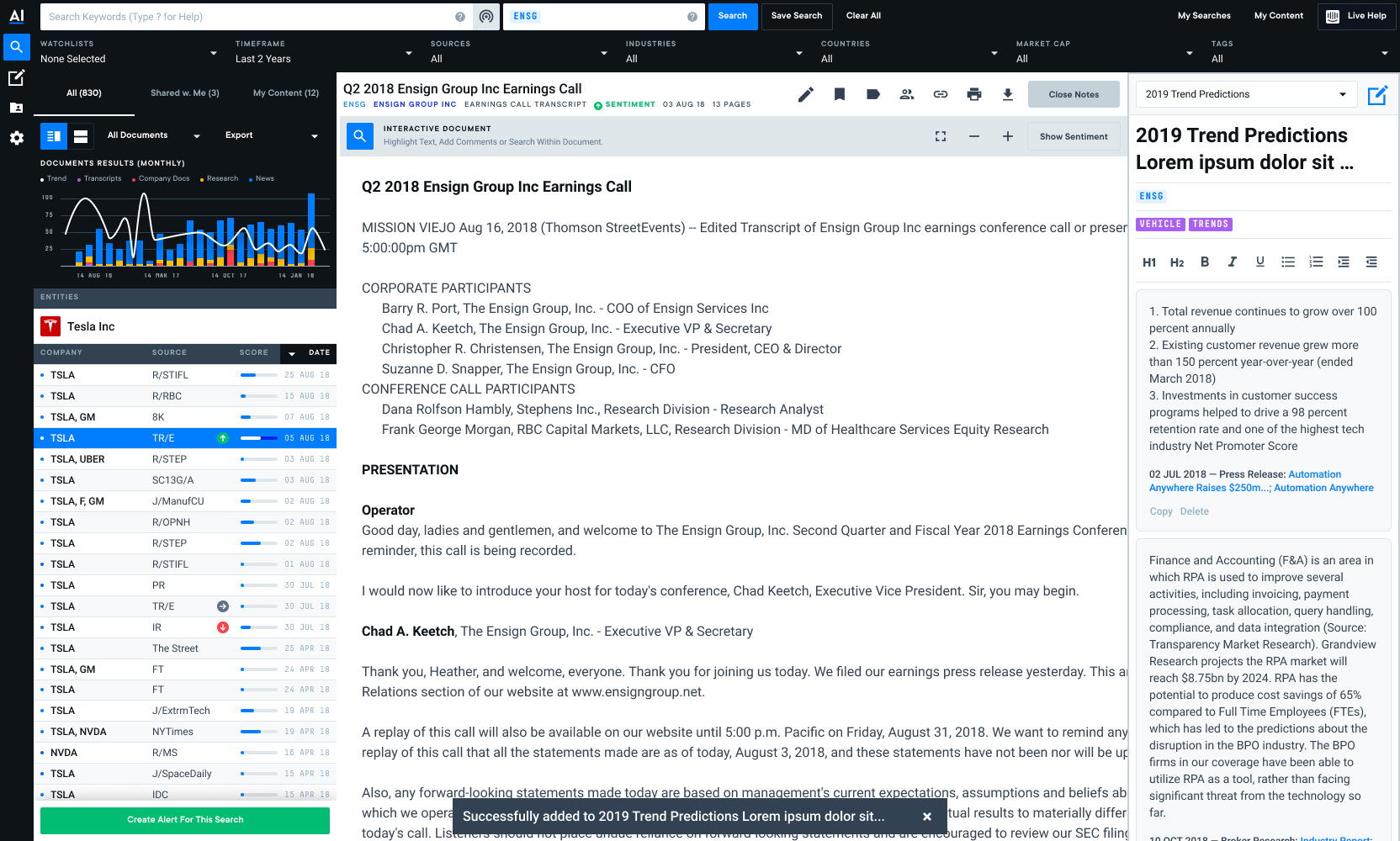Screen dimensions: 1400x841
Task: Insert numbered list in notes editor
Action: click(1316, 262)
